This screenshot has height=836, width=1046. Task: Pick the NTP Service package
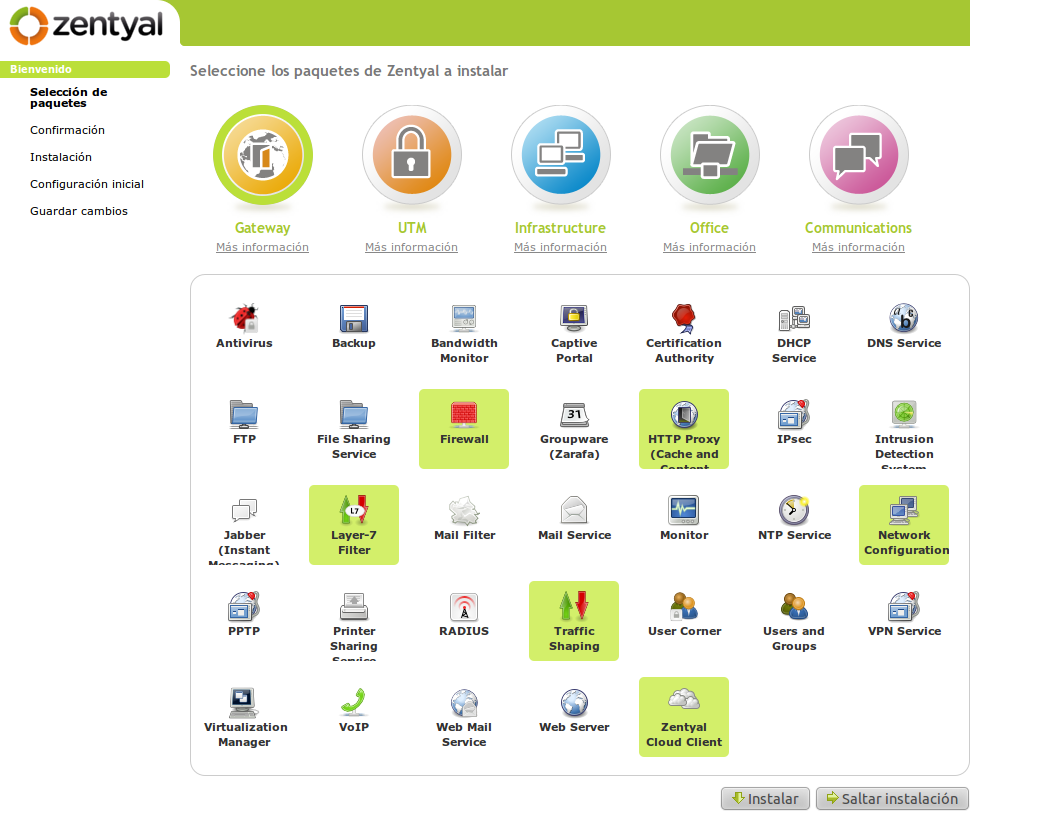(x=794, y=524)
